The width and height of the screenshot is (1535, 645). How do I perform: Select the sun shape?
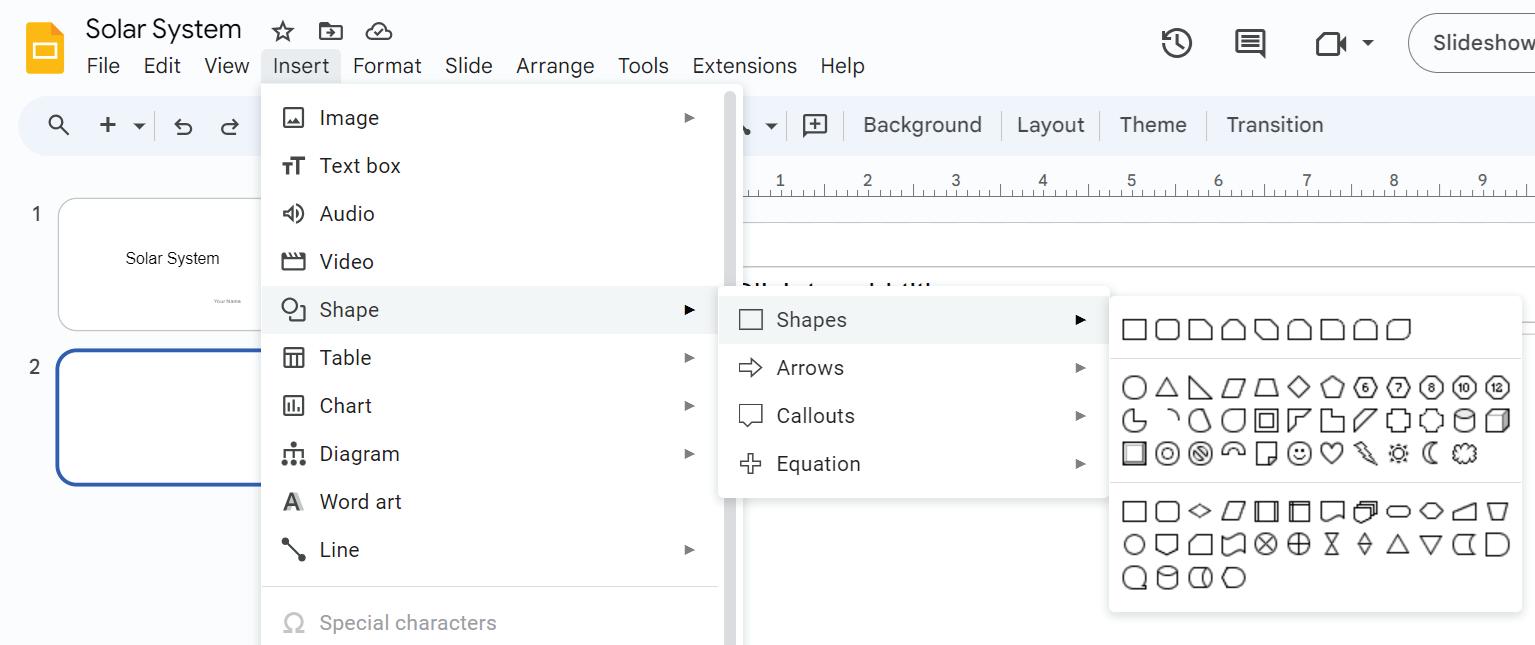[1398, 454]
